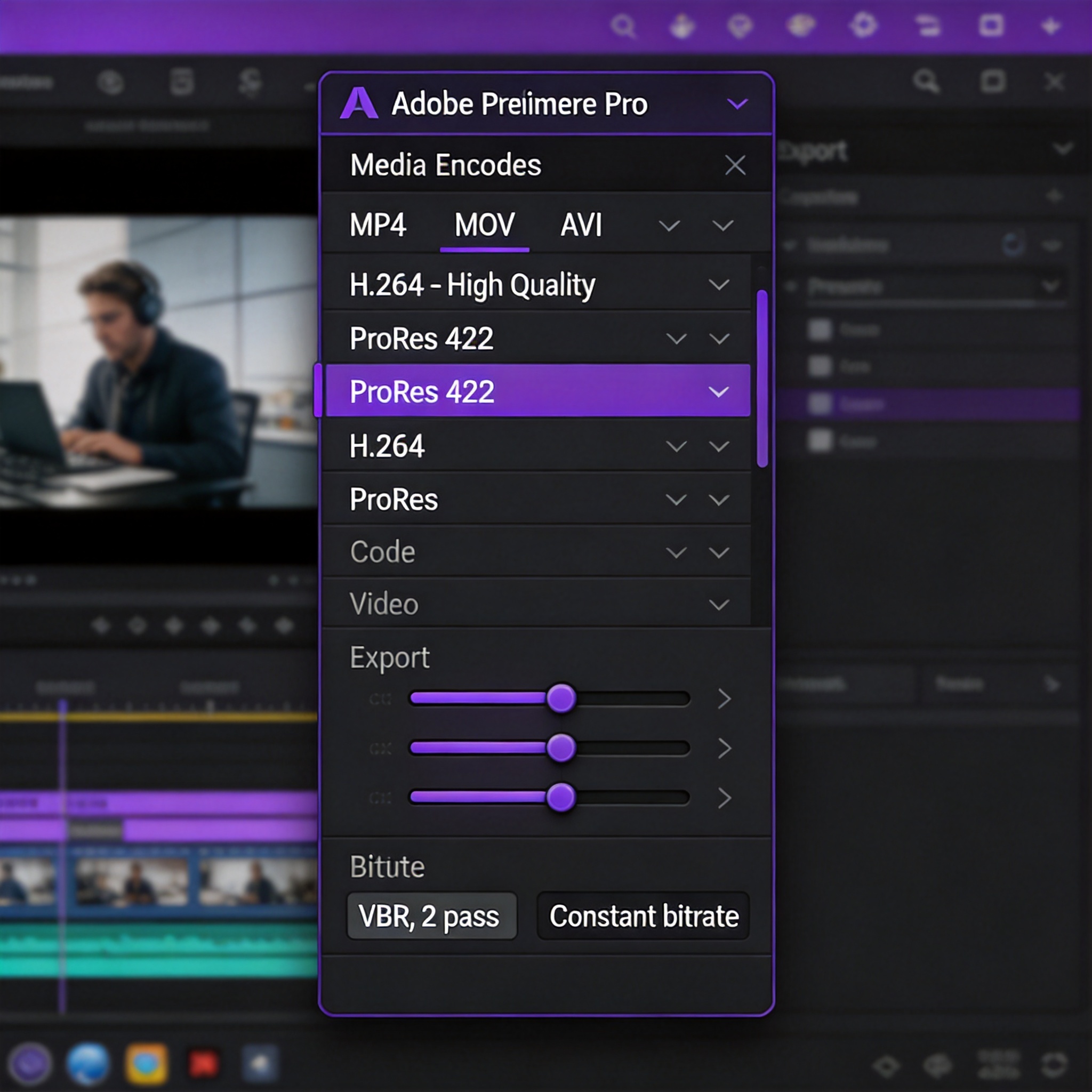Click the search icon in the purple top bar

(x=624, y=27)
